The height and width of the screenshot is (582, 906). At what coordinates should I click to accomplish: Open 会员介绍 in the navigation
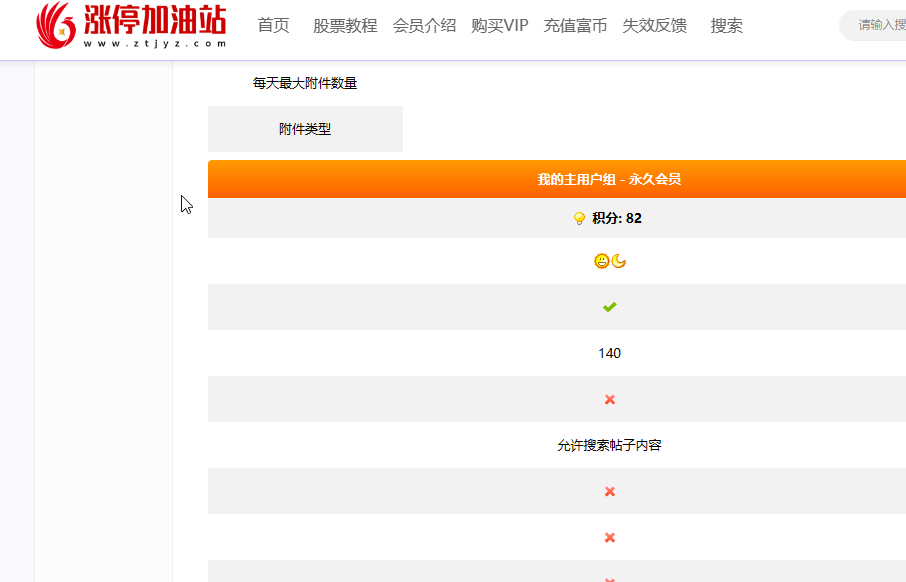tap(424, 25)
